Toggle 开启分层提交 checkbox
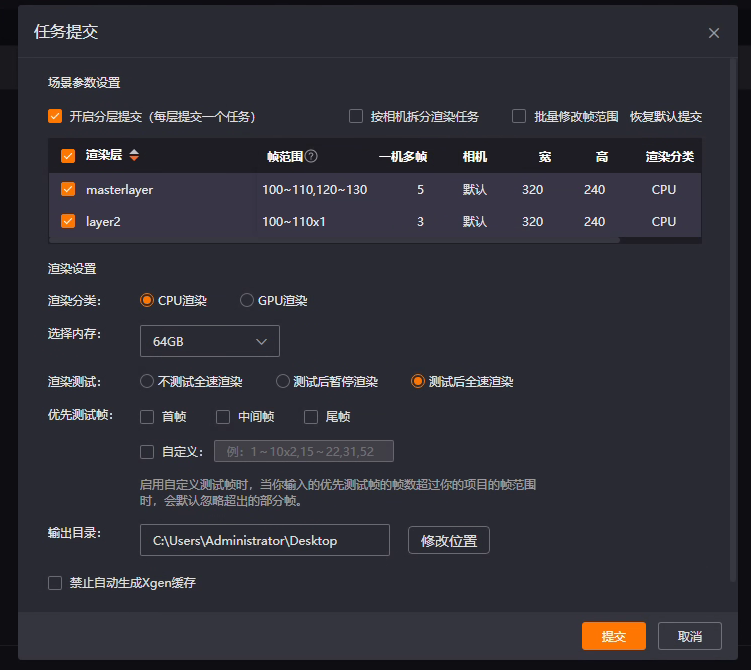The width and height of the screenshot is (751, 670). 55,116
